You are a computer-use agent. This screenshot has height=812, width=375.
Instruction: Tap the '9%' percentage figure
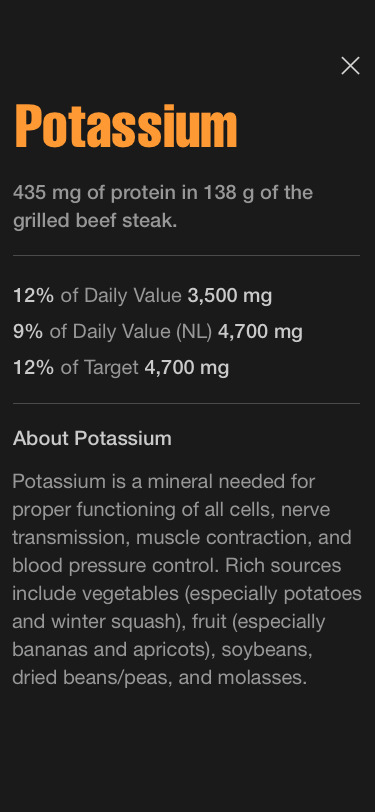coord(27,331)
